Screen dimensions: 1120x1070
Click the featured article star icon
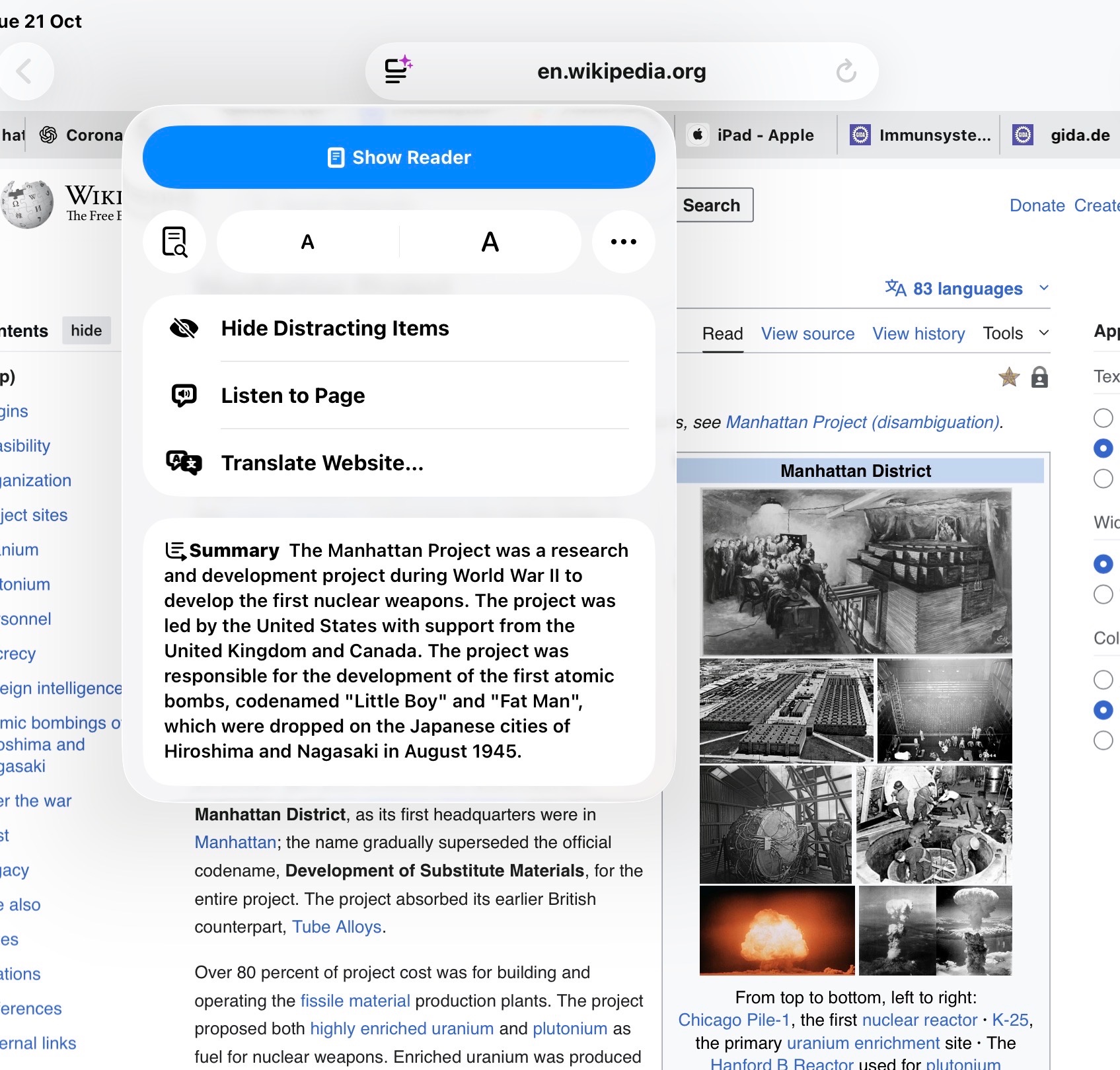(x=1009, y=377)
